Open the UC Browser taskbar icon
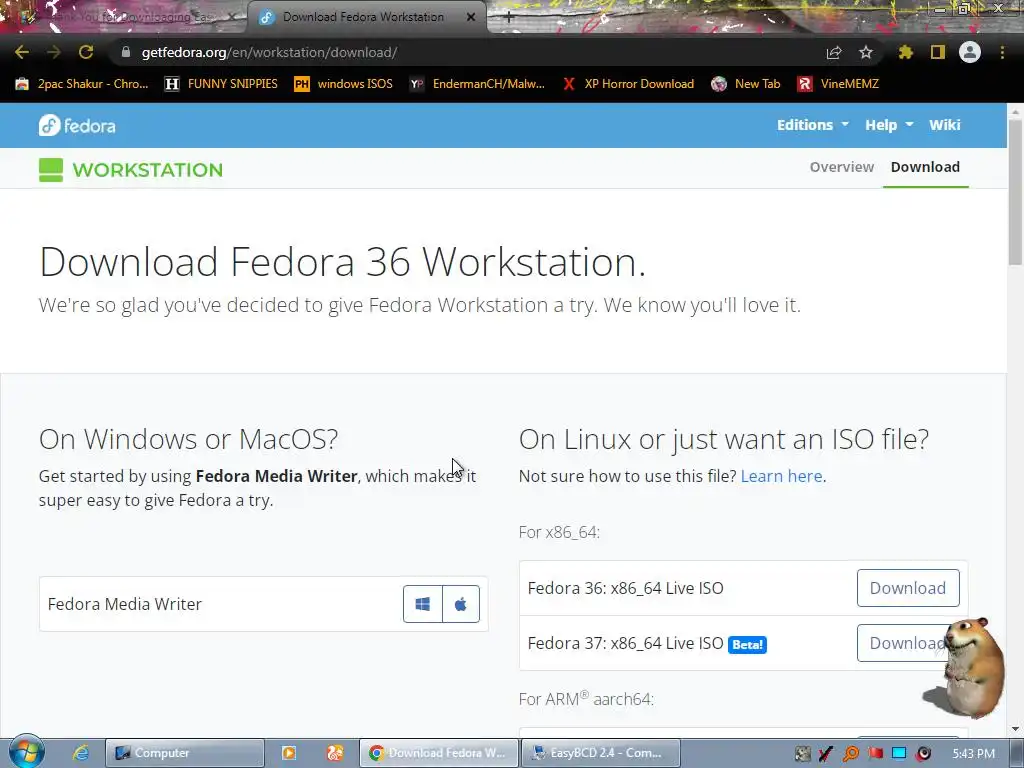 pos(334,753)
